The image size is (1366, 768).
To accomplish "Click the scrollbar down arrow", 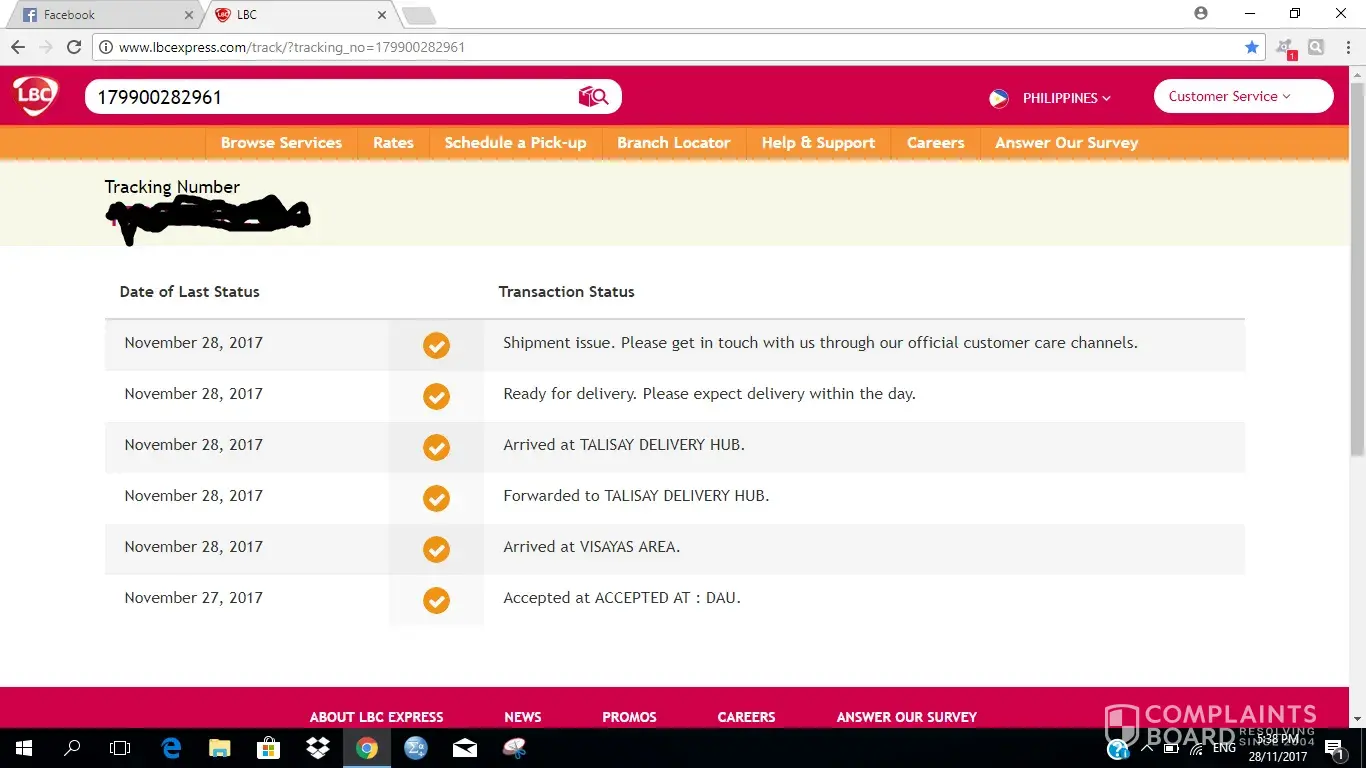I will (x=1357, y=720).
